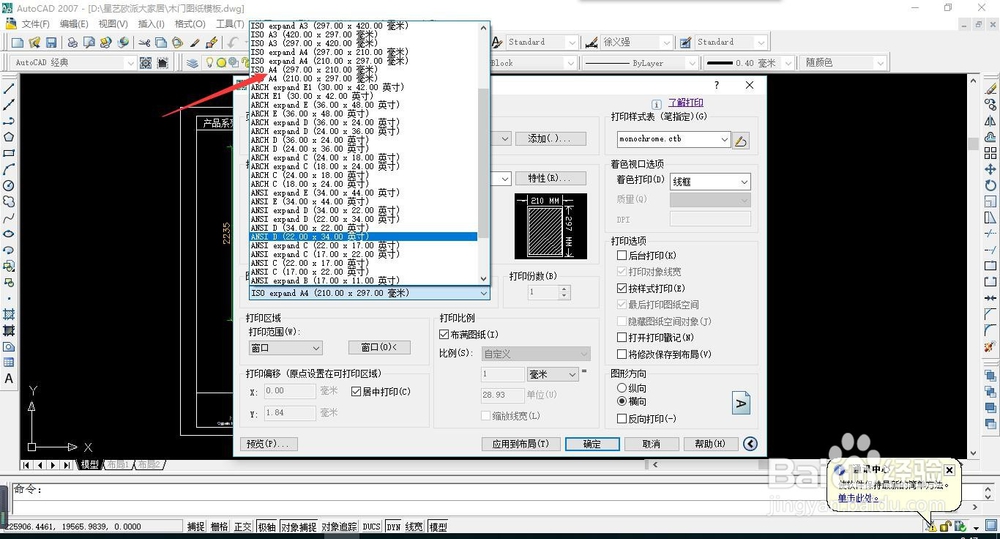Viewport: 1000px width, 539px height.
Task: Open the 打印范围 窗口 dropdown
Action: coord(285,348)
